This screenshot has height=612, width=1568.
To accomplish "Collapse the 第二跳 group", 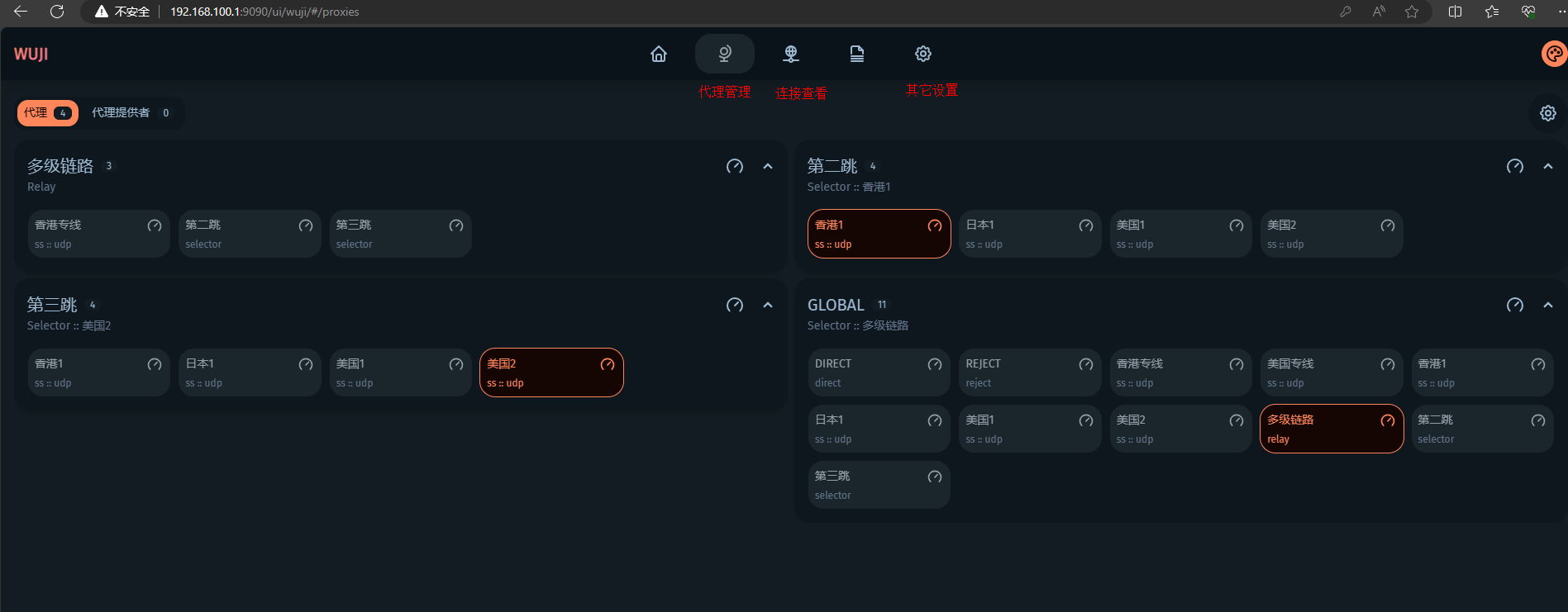I will pos(1547,166).
